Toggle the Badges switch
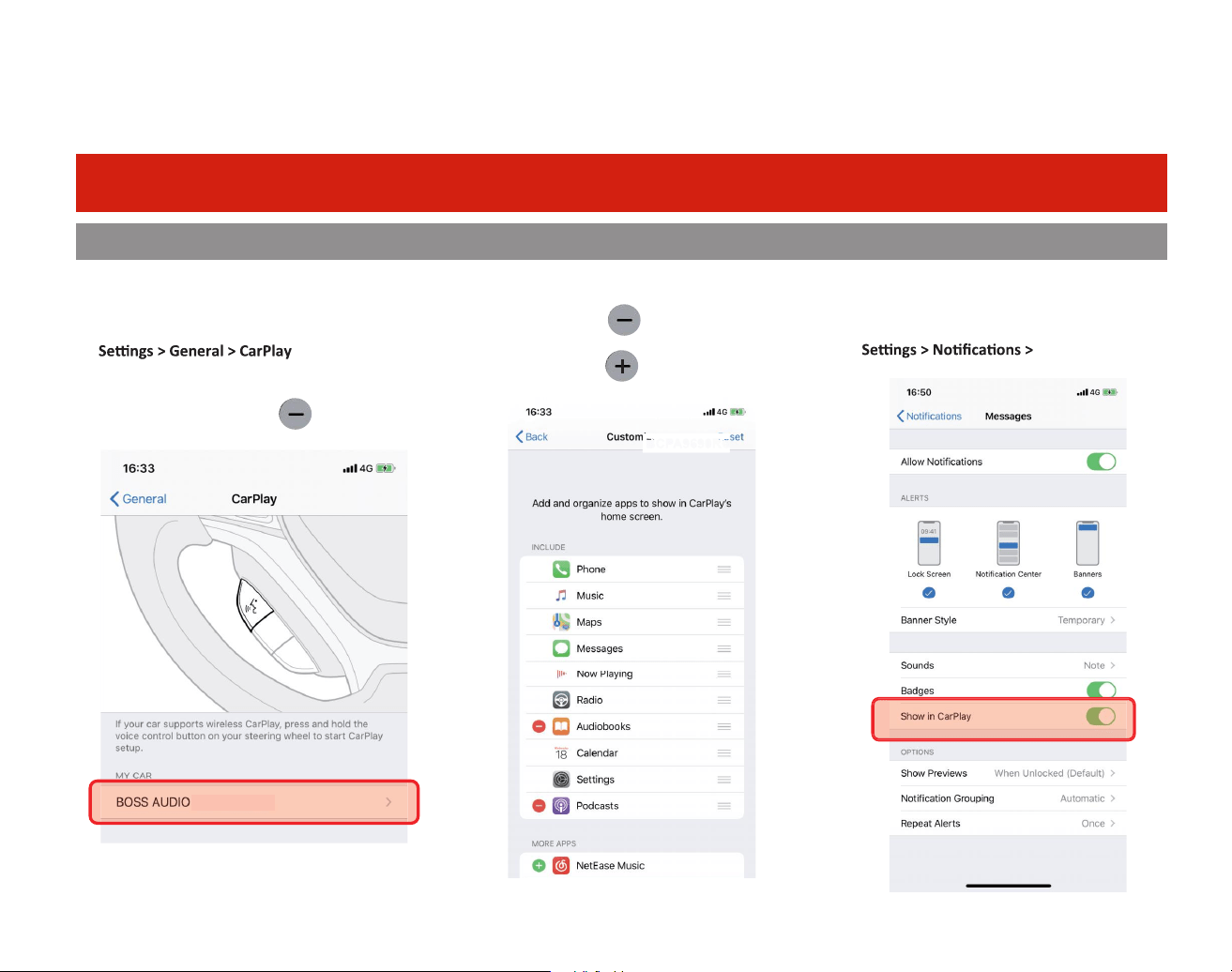Image resolution: width=1232 pixels, height=972 pixels. 1101,691
